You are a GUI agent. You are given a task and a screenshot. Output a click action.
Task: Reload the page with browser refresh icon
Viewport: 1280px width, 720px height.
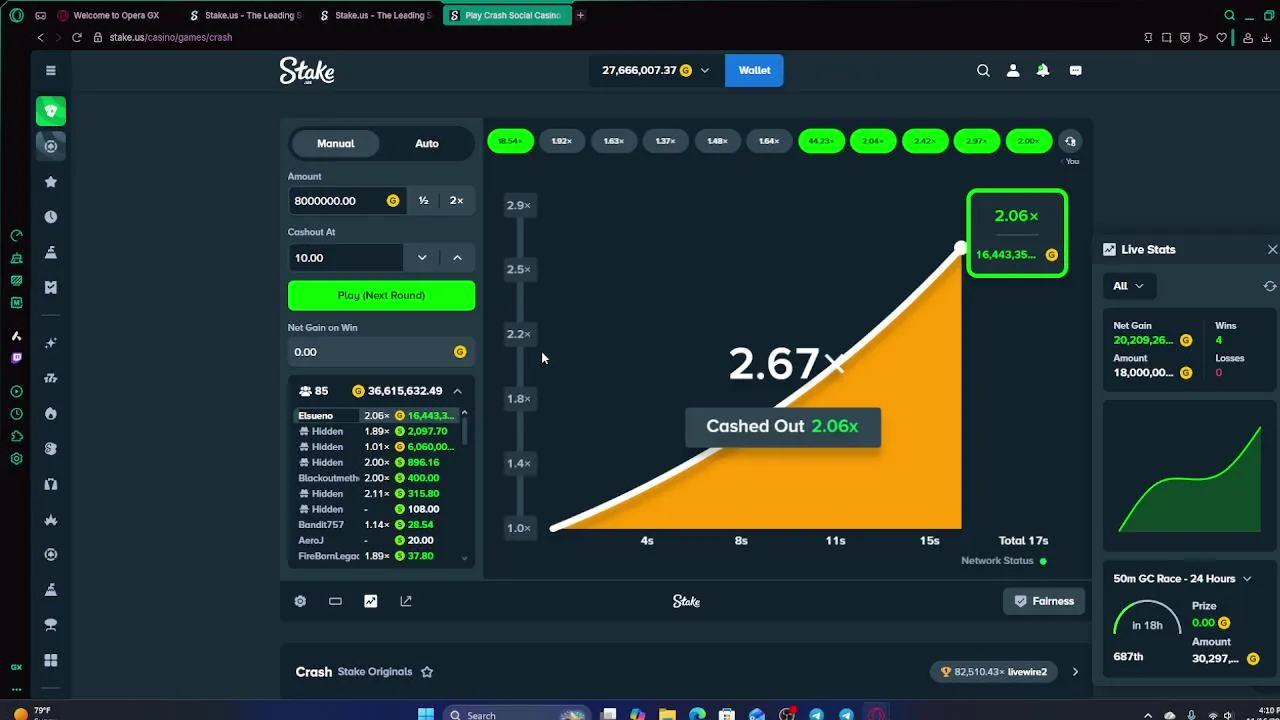point(76,37)
